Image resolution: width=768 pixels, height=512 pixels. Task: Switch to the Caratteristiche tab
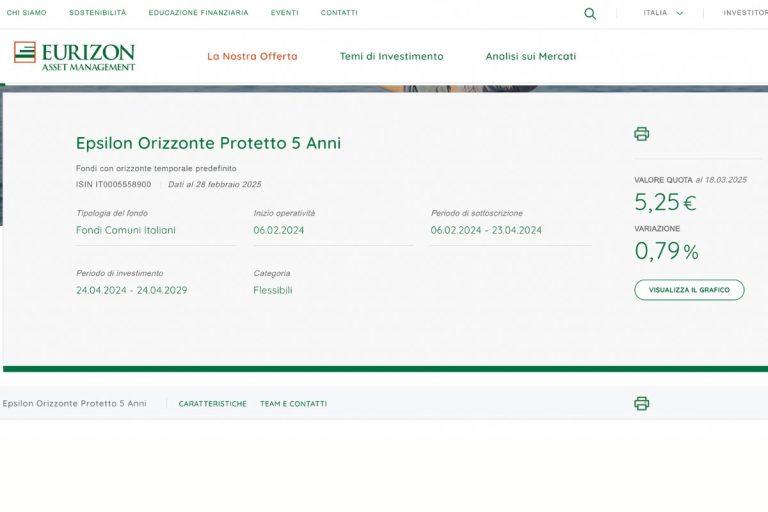(212, 404)
